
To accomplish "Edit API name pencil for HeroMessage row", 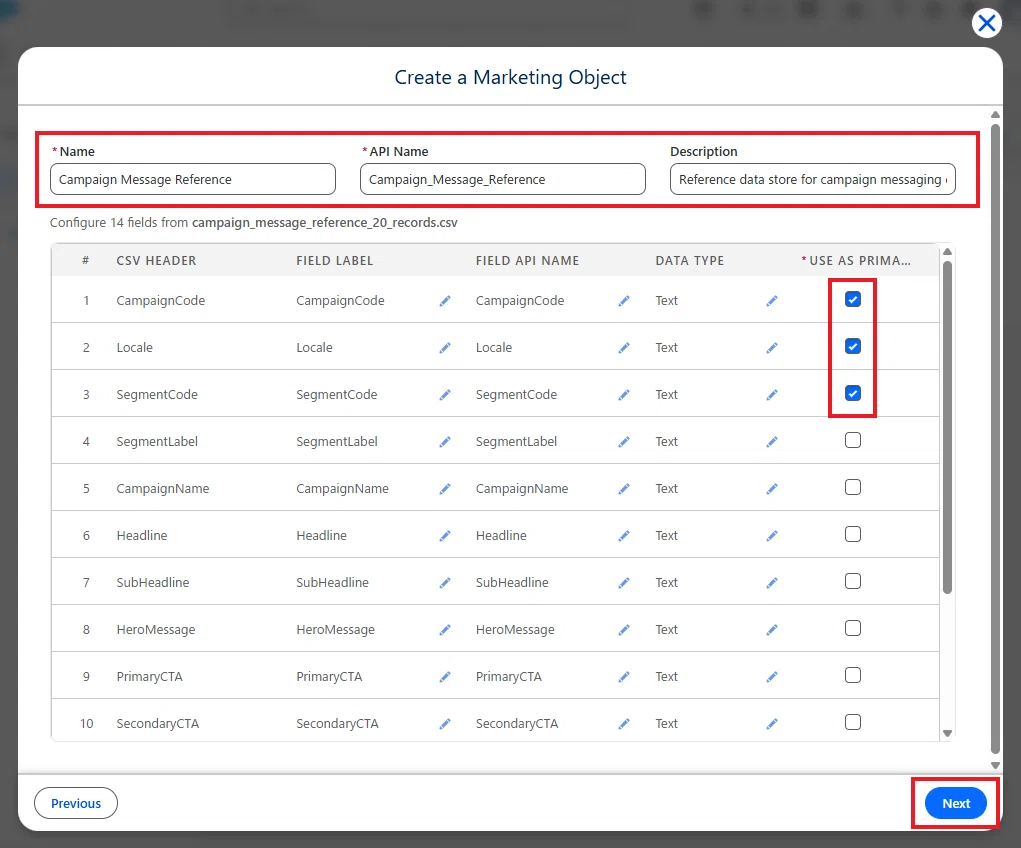I will click(x=624, y=630).
